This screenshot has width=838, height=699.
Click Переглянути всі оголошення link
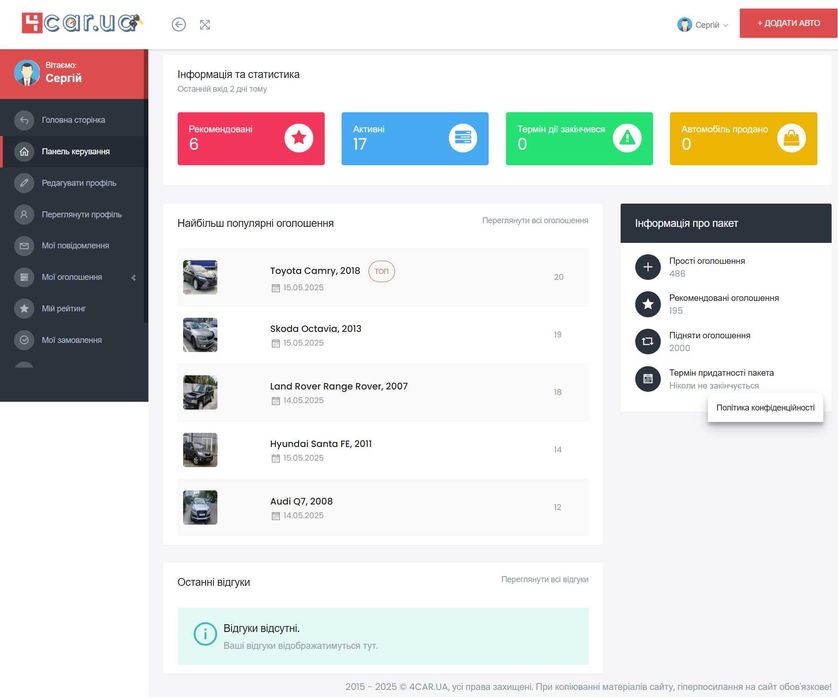pos(535,220)
